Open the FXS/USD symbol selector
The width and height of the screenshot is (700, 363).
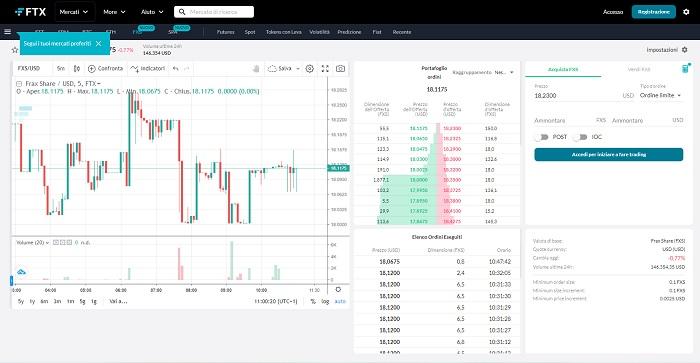(x=29, y=68)
